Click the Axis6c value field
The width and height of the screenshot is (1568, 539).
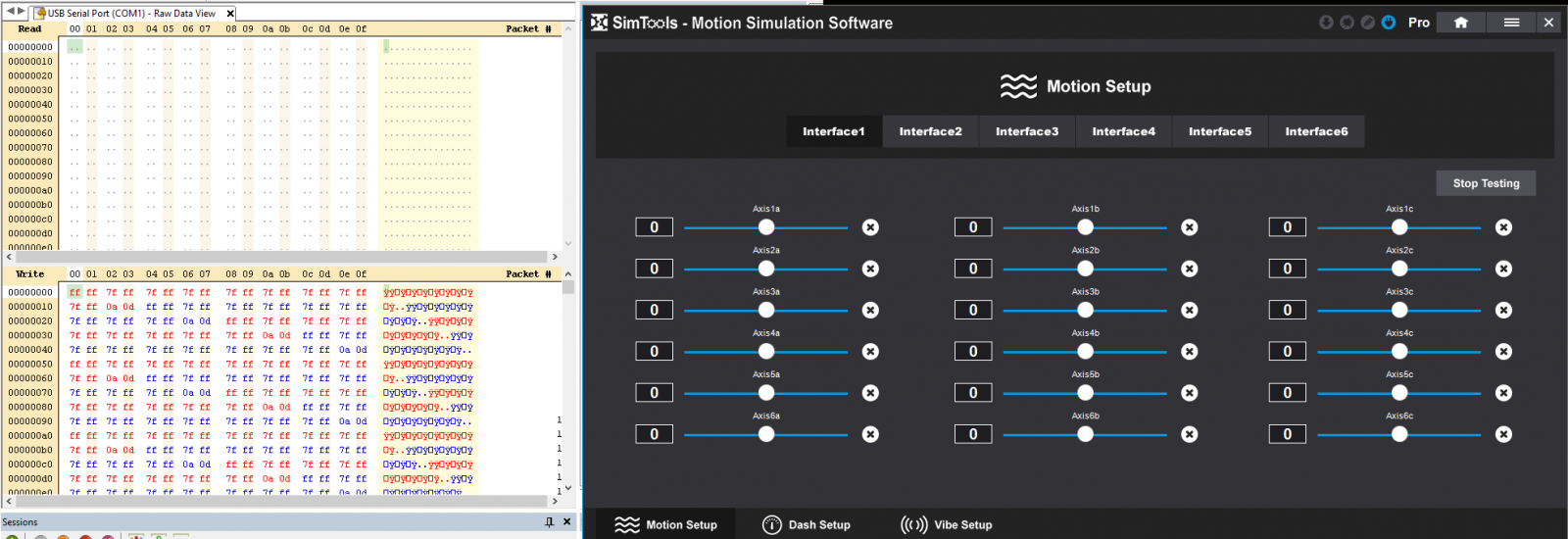coord(1288,434)
